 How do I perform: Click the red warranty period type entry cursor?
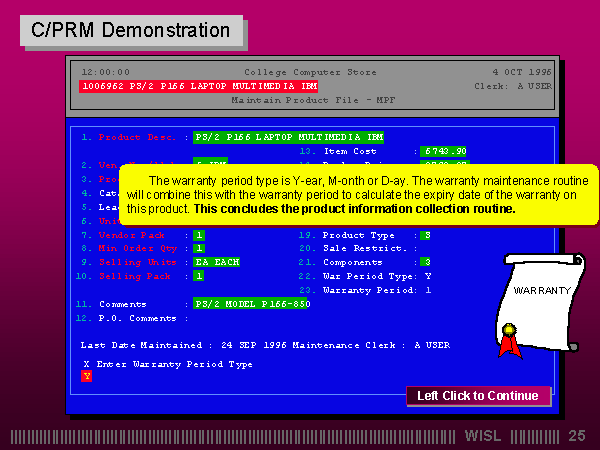coord(86,376)
